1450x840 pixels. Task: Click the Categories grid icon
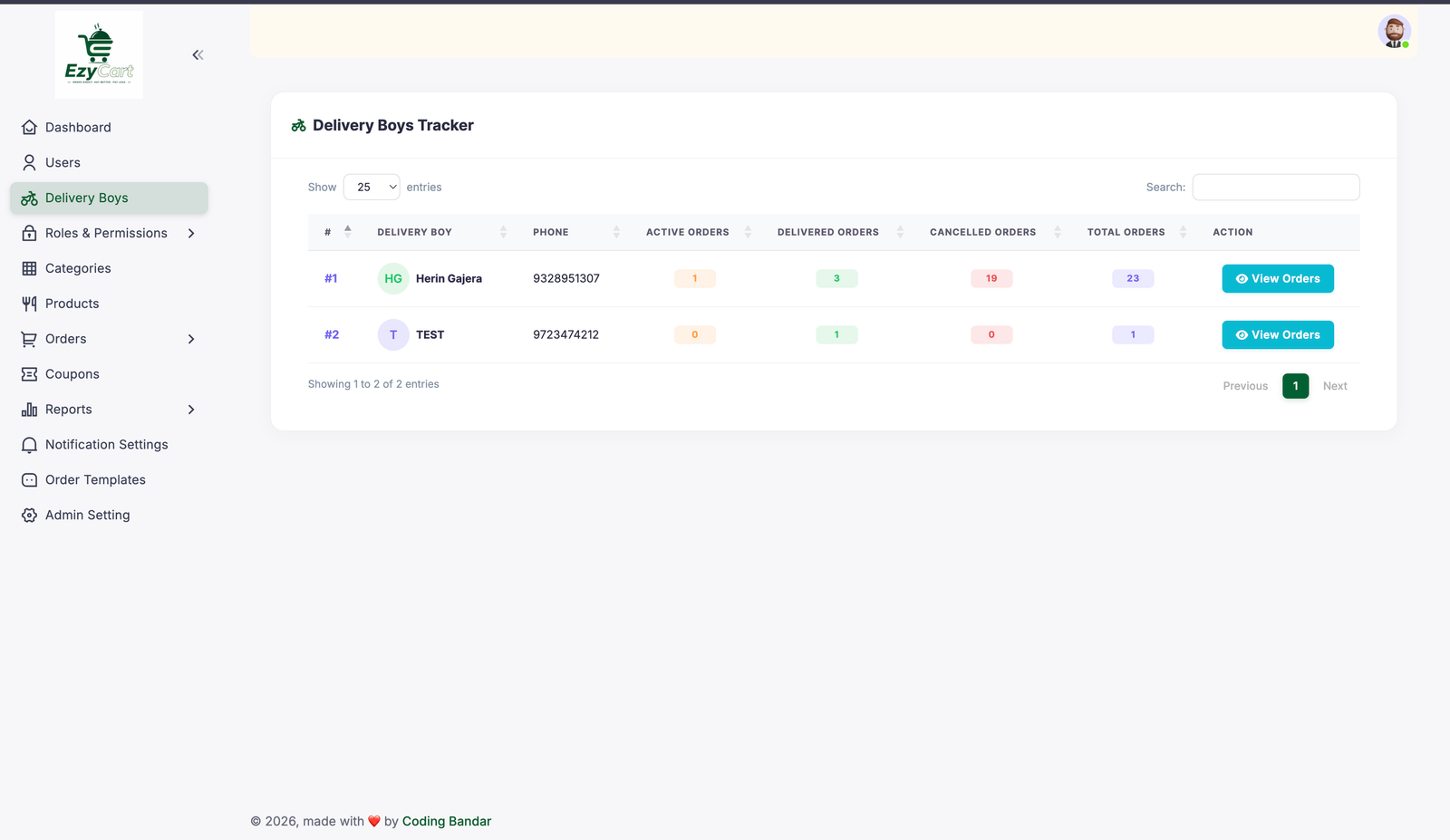click(29, 269)
